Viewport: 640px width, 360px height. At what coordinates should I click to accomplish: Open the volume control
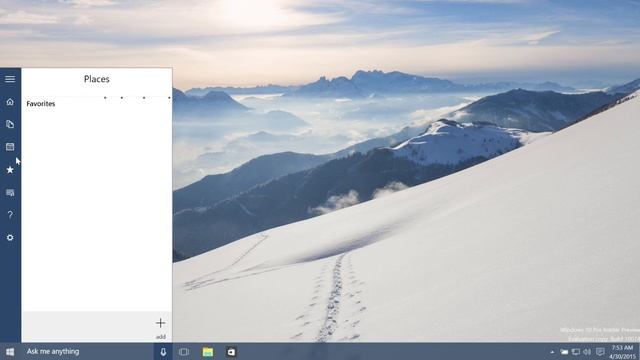point(587,352)
